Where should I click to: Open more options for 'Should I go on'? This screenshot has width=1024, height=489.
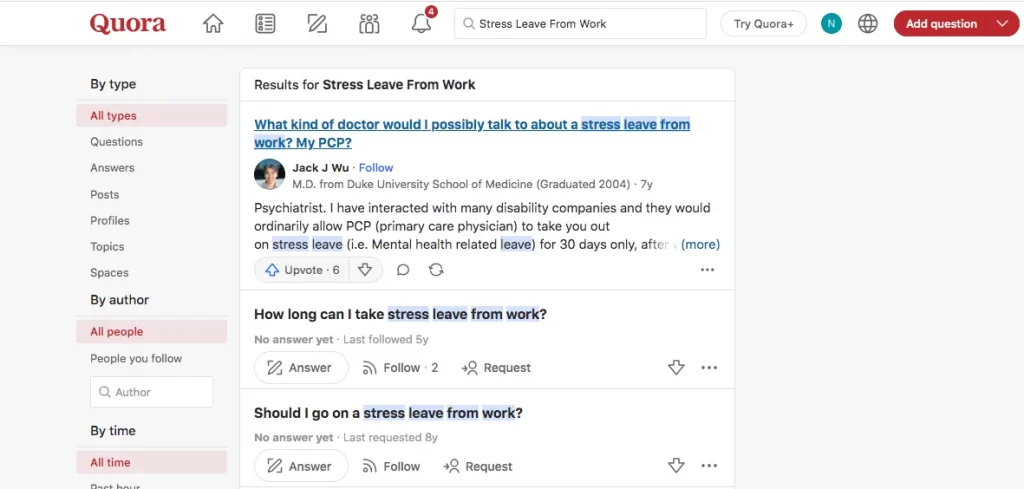click(709, 466)
